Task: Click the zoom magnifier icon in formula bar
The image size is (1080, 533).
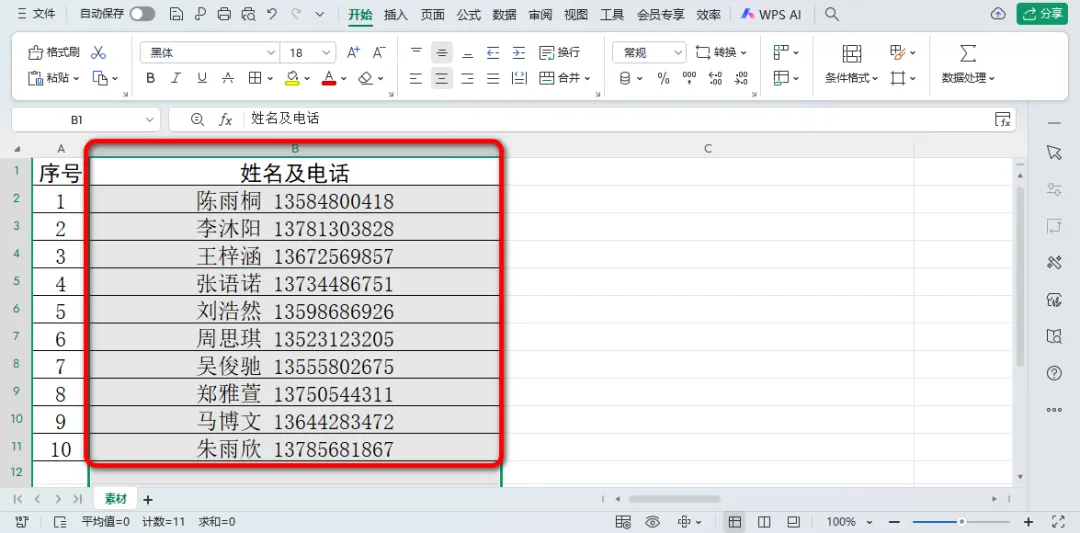Action: point(198,120)
